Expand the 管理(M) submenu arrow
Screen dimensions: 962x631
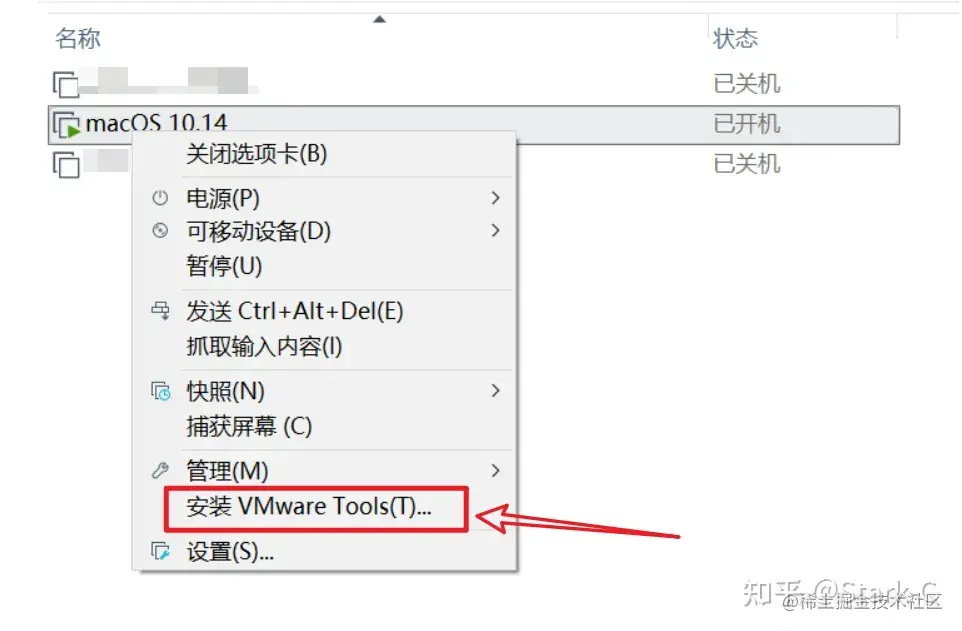pyautogui.click(x=496, y=471)
